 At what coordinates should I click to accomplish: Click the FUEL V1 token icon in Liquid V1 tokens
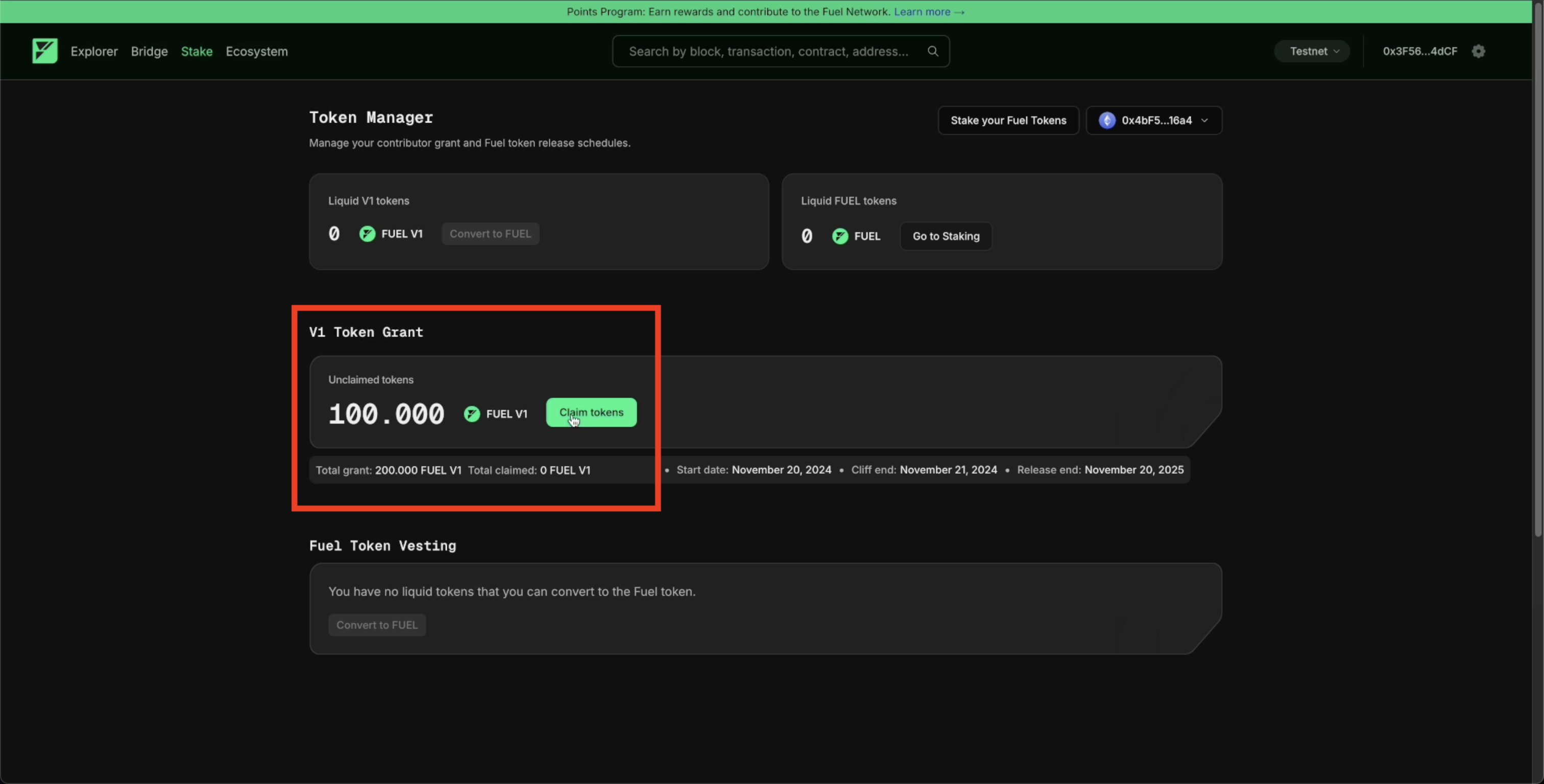tap(367, 234)
